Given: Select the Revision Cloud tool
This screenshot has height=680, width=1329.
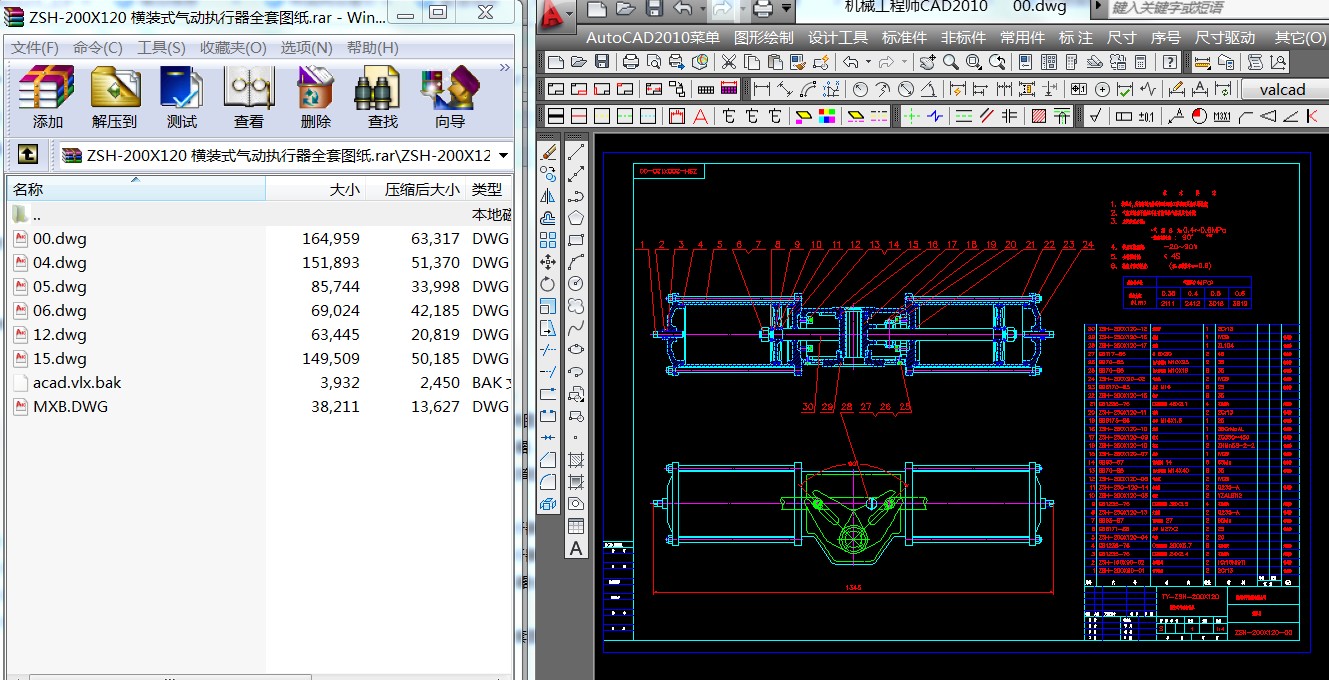Looking at the screenshot, I should [x=576, y=306].
